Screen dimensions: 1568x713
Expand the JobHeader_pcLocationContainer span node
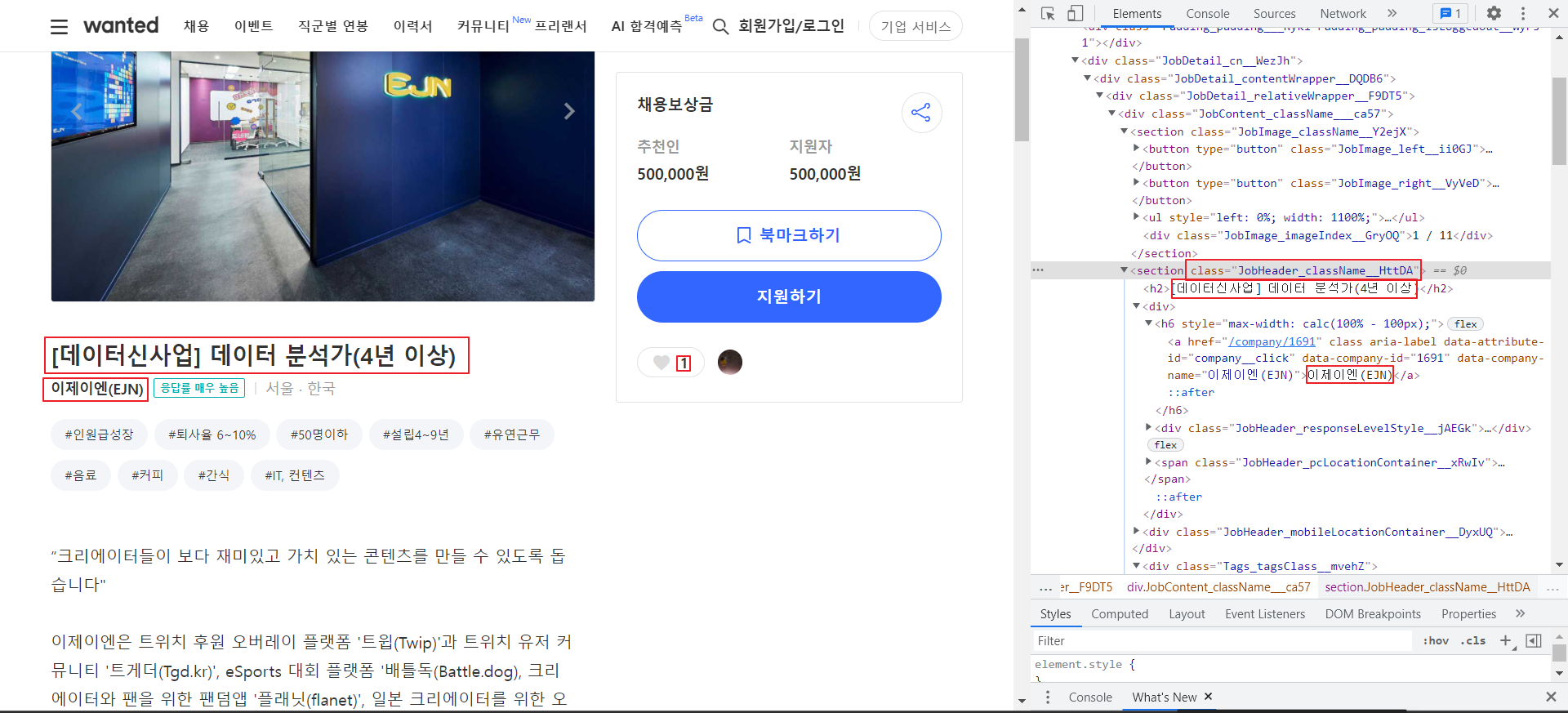(x=1148, y=462)
